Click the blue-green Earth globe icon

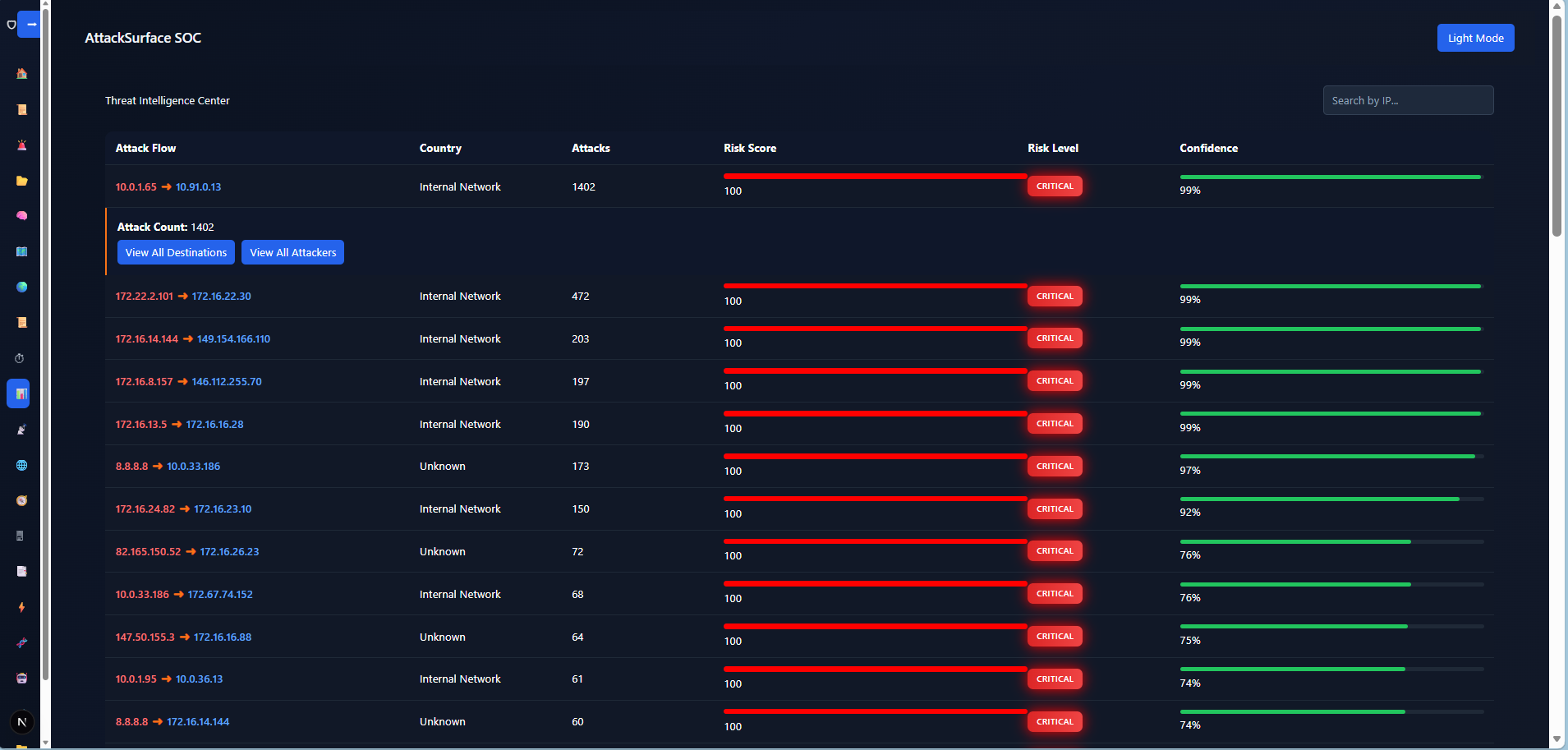point(22,287)
